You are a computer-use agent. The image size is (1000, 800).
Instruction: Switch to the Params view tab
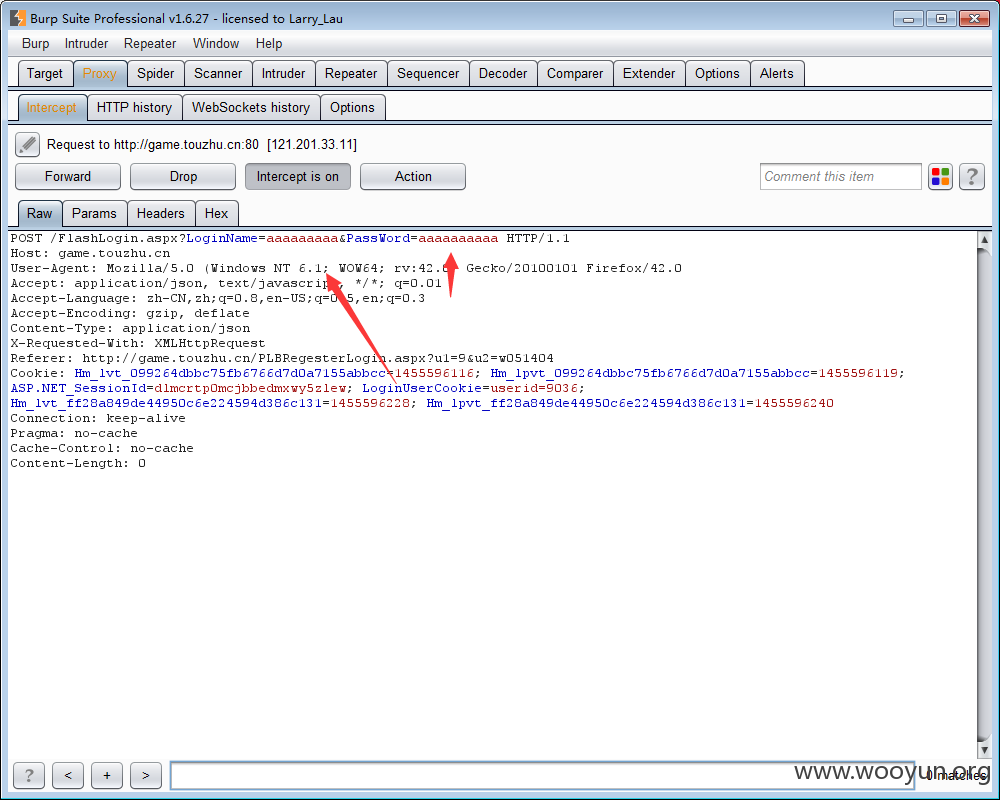[x=94, y=214]
